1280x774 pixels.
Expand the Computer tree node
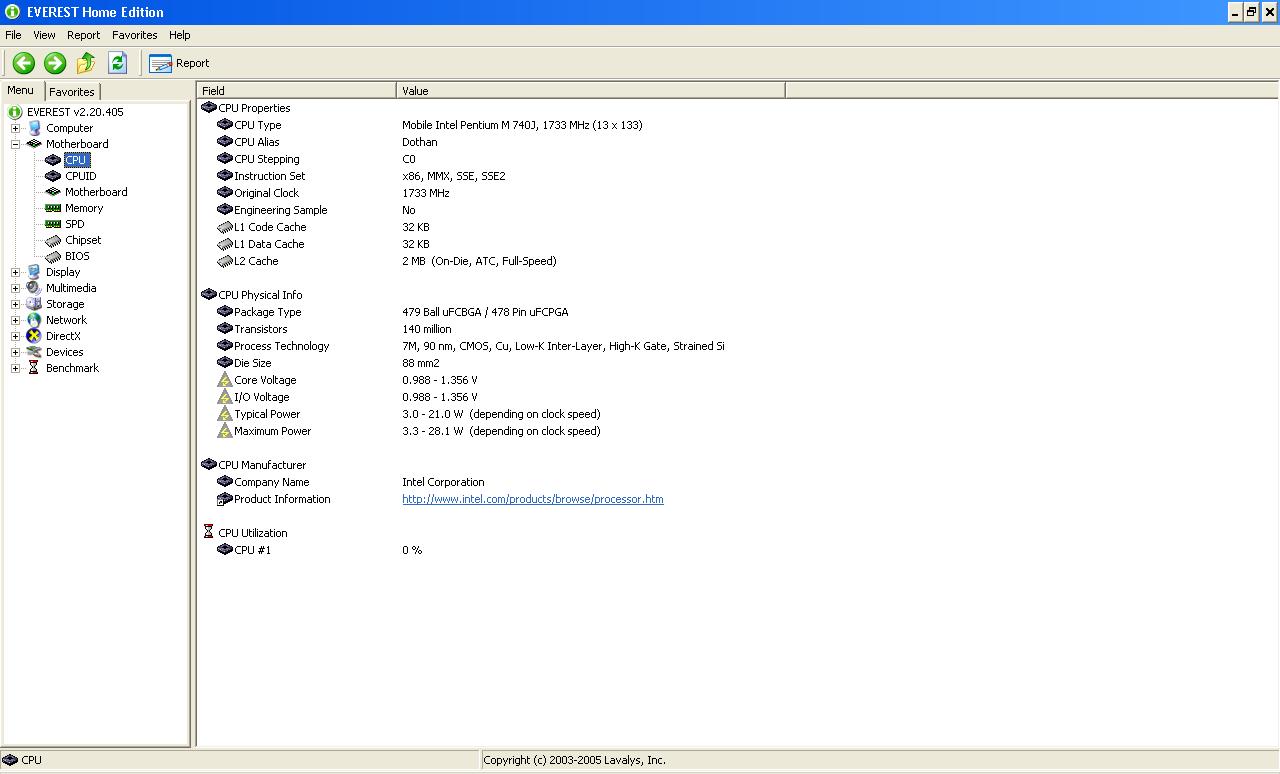15,128
